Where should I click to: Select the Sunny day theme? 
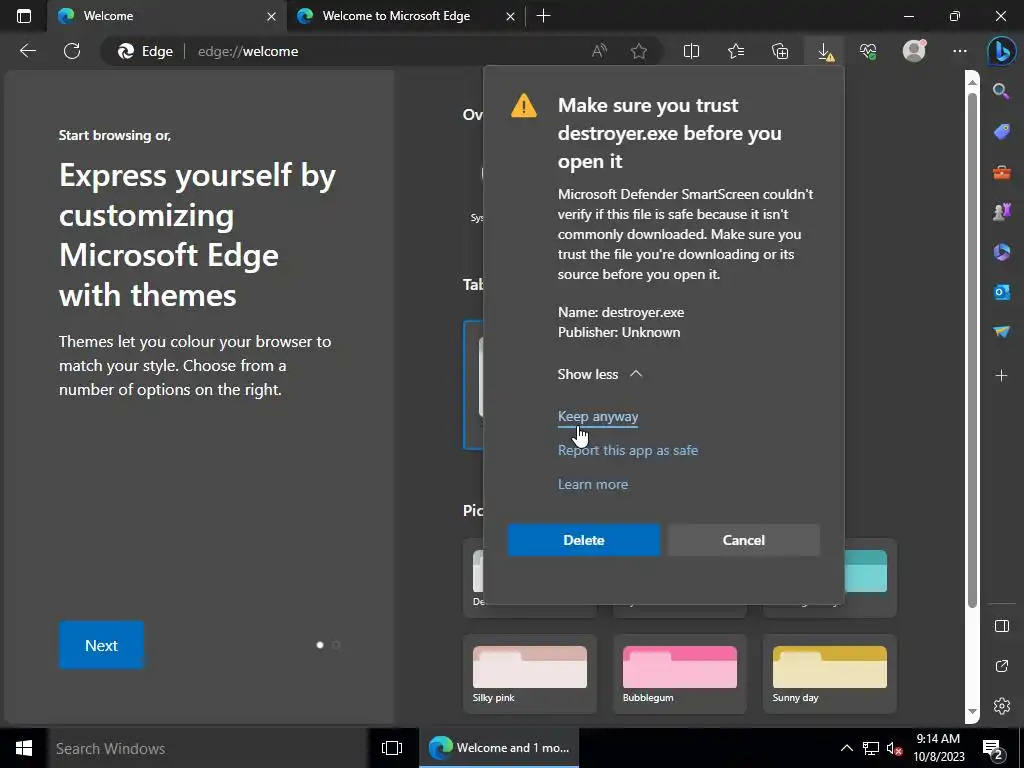(829, 674)
